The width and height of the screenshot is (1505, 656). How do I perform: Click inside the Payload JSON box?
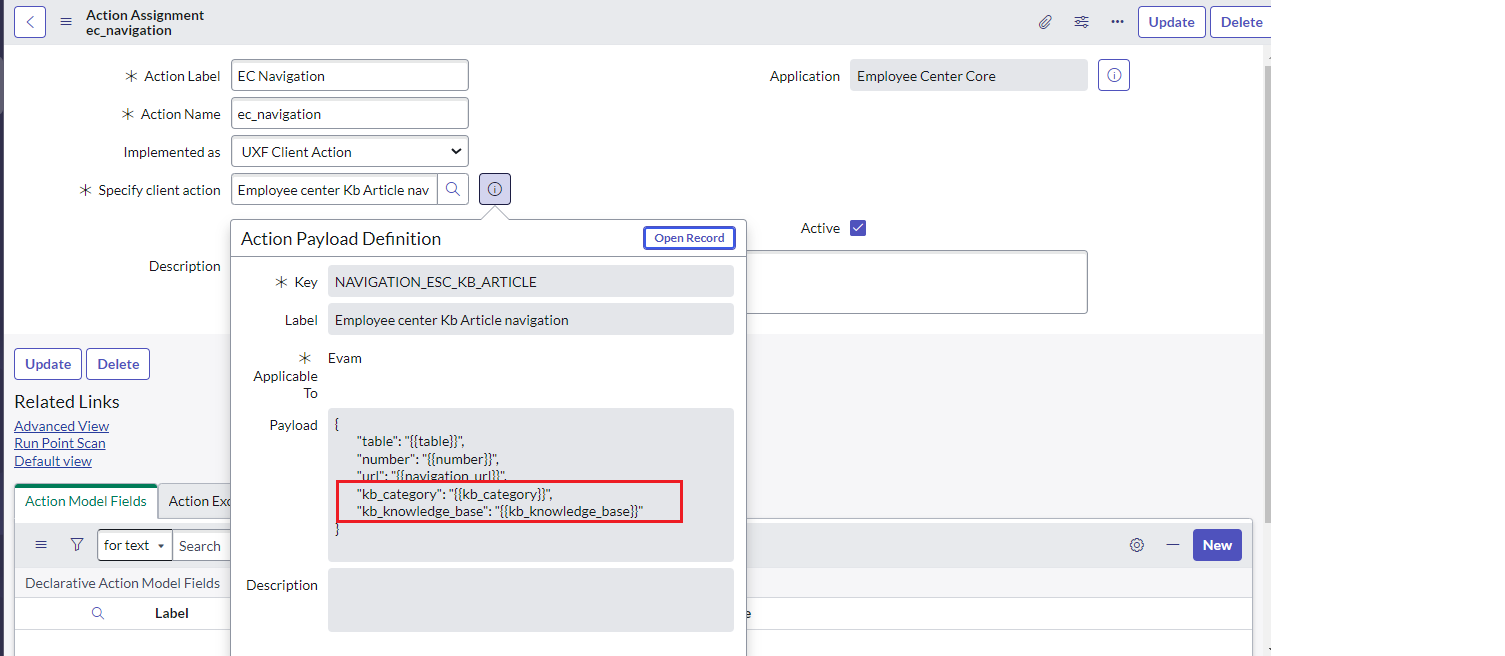[x=531, y=484]
